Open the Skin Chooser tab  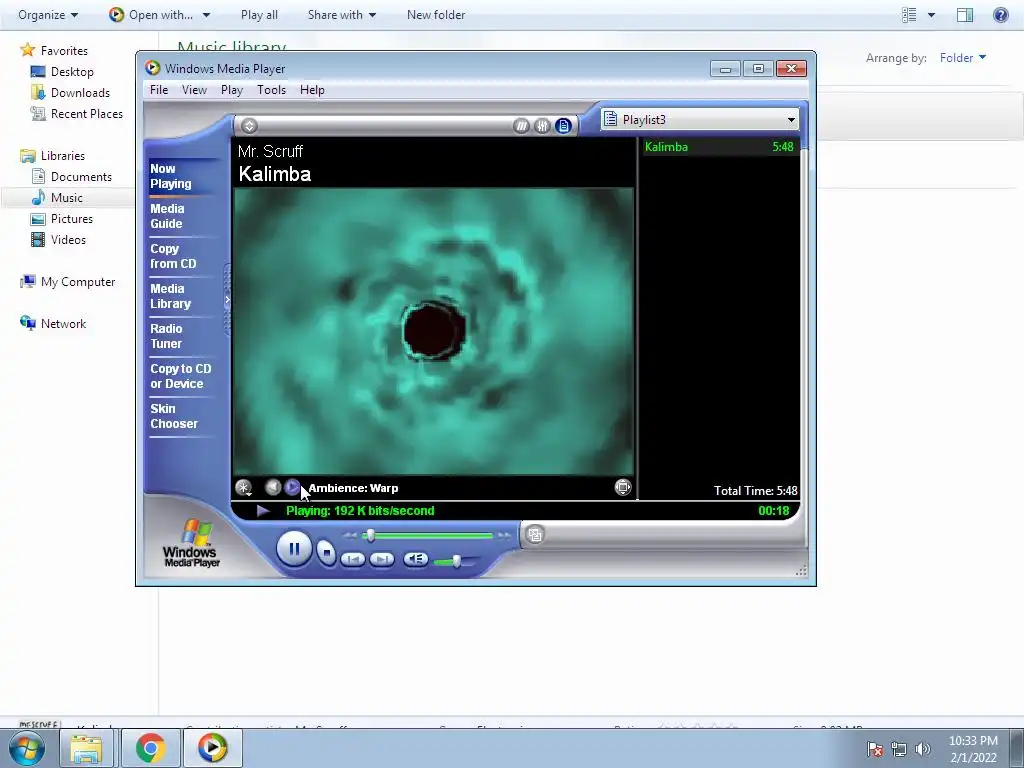click(174, 416)
